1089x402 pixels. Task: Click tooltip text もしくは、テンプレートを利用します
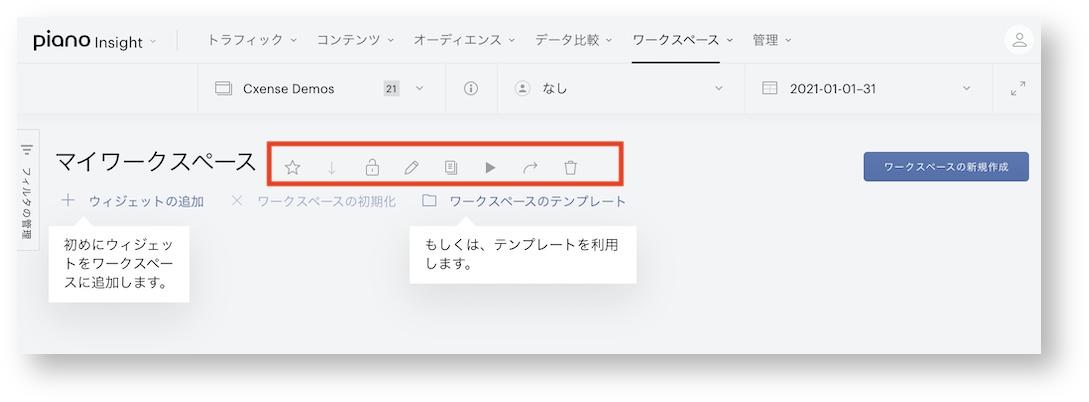tap(522, 254)
